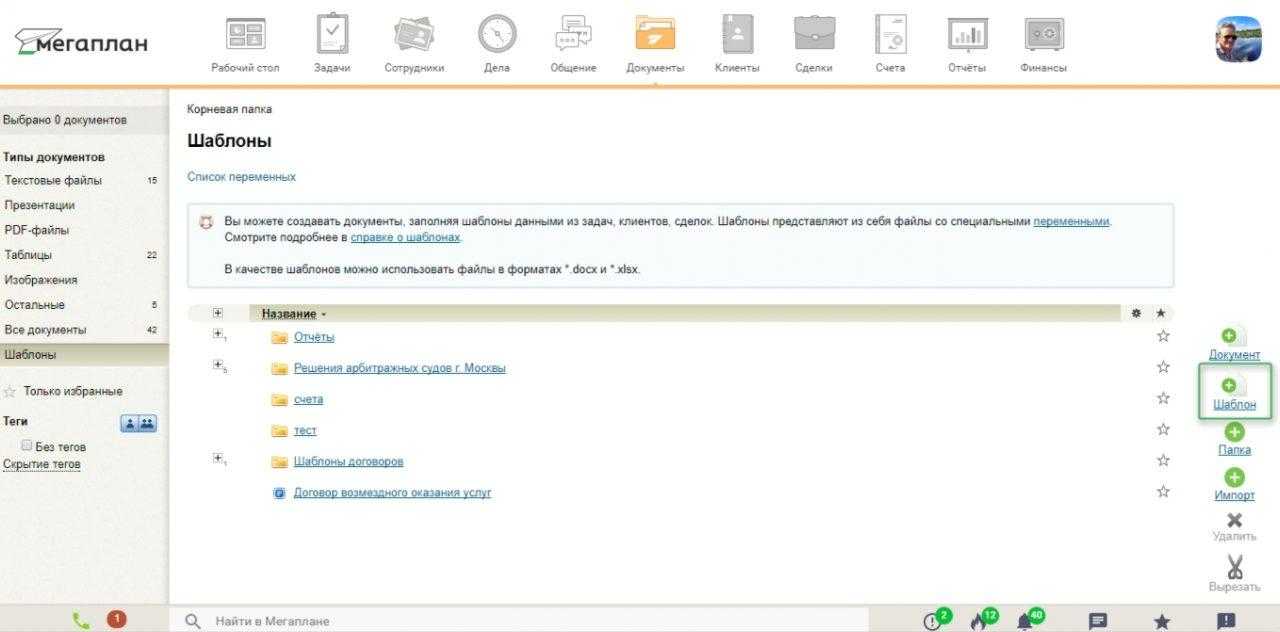The height and width of the screenshot is (632, 1280).
Task: Click the Скрытие тегов link
Action: click(x=42, y=464)
